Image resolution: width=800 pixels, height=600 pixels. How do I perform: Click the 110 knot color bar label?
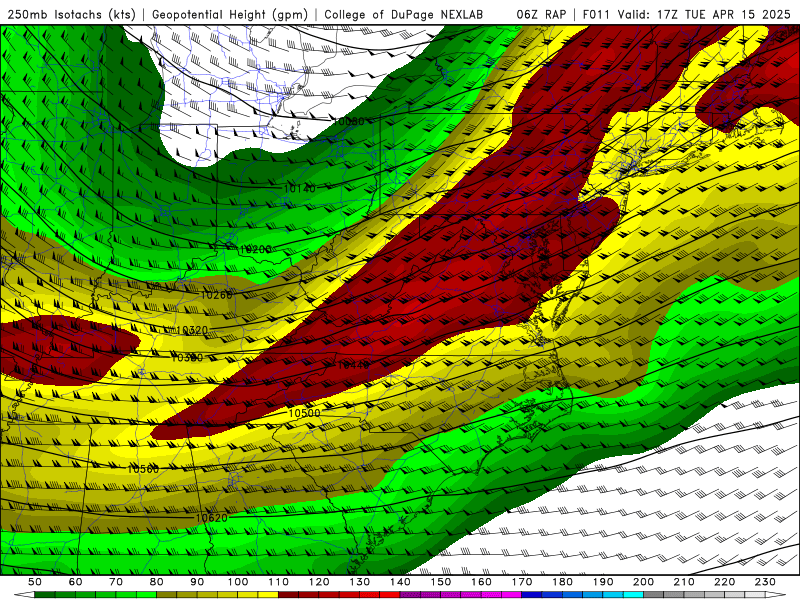(278, 582)
